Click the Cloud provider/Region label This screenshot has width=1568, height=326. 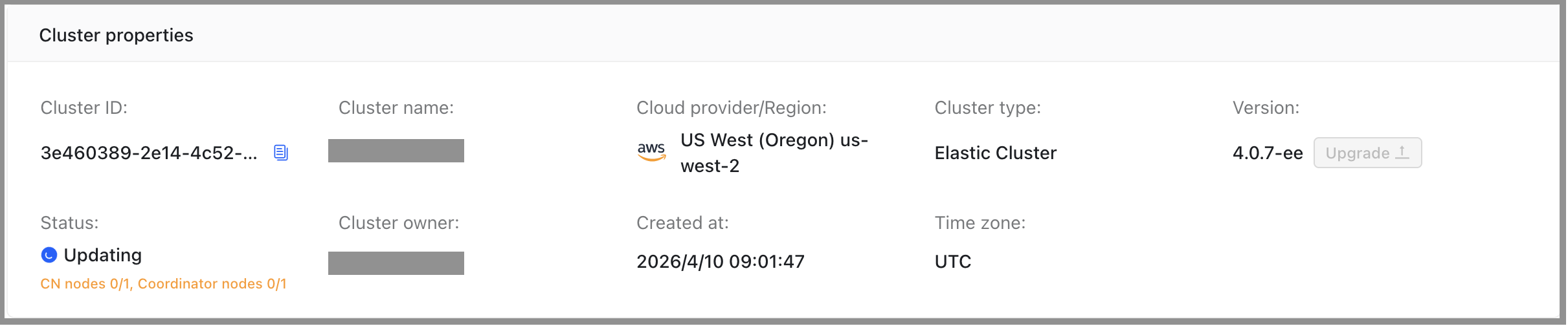(x=731, y=108)
